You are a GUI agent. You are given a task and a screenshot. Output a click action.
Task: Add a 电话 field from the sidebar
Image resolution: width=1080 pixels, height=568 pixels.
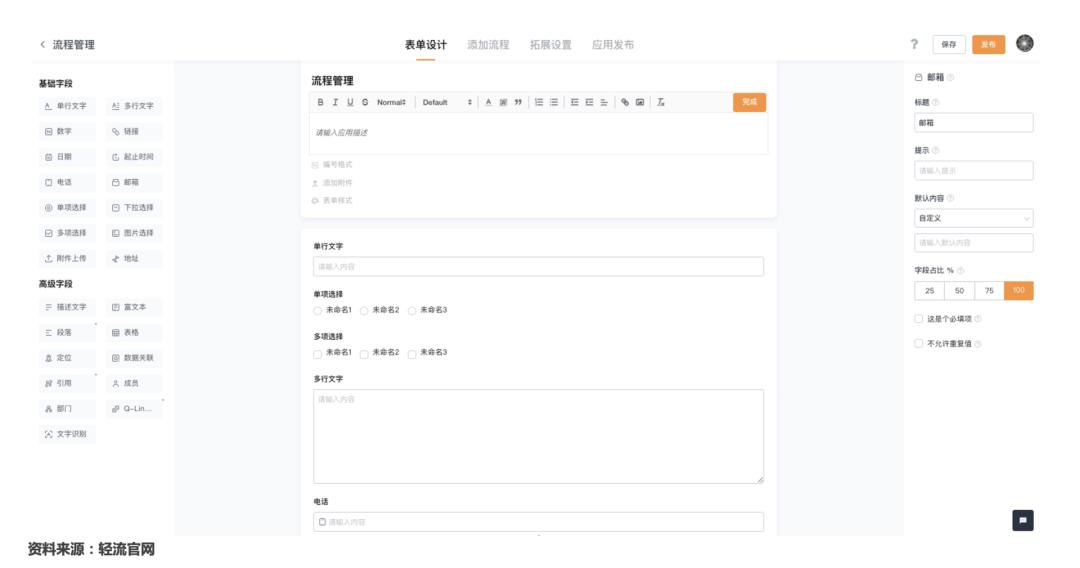(67, 182)
